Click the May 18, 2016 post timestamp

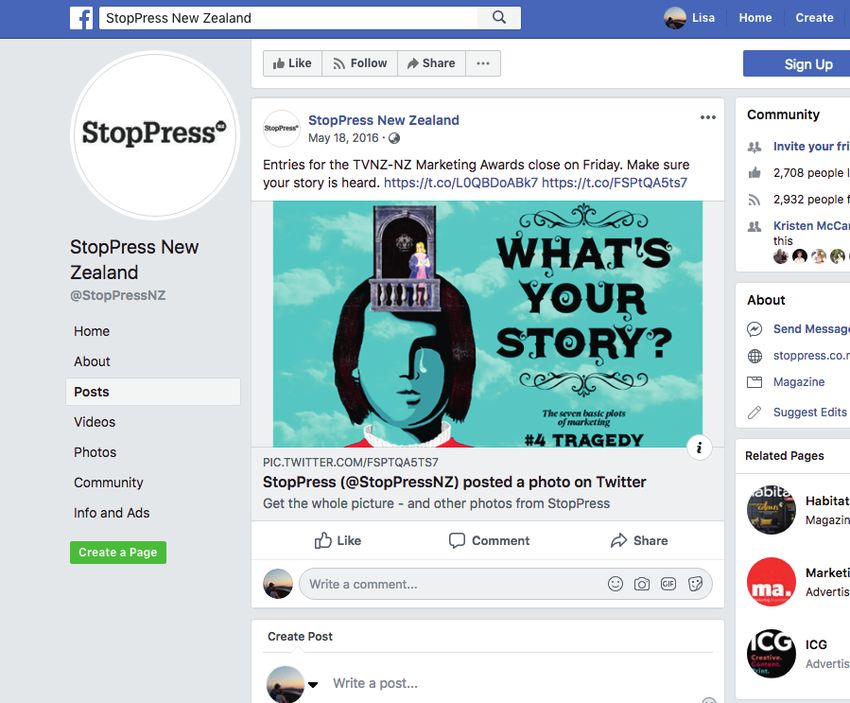click(343, 138)
